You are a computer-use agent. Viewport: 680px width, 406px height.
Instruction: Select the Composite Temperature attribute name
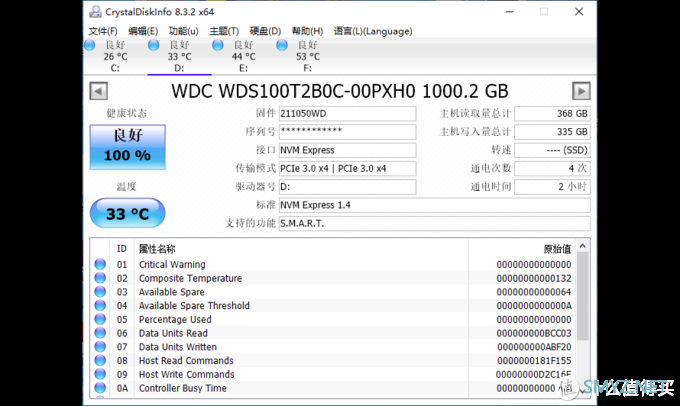(190, 278)
